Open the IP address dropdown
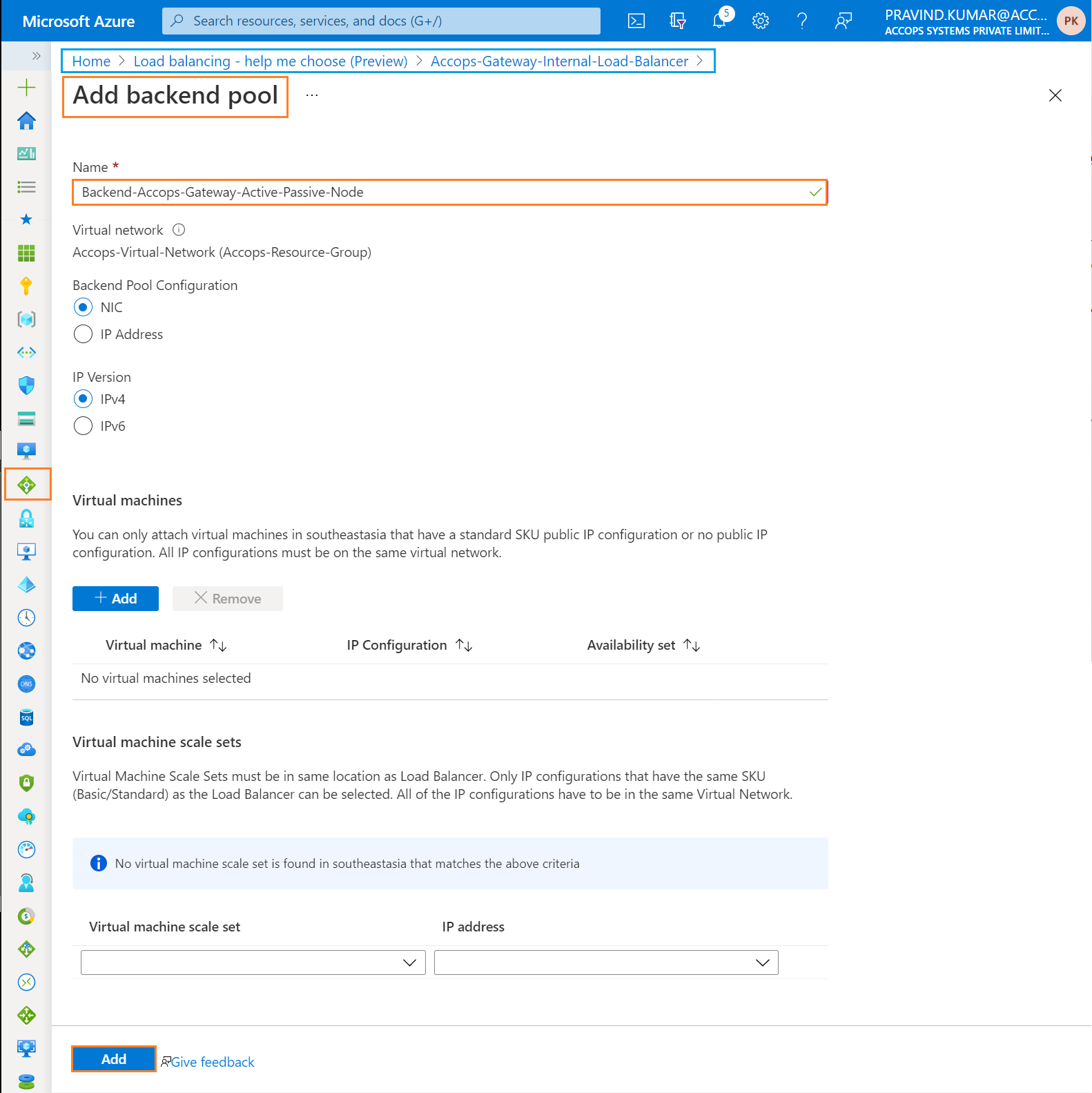 coord(606,963)
